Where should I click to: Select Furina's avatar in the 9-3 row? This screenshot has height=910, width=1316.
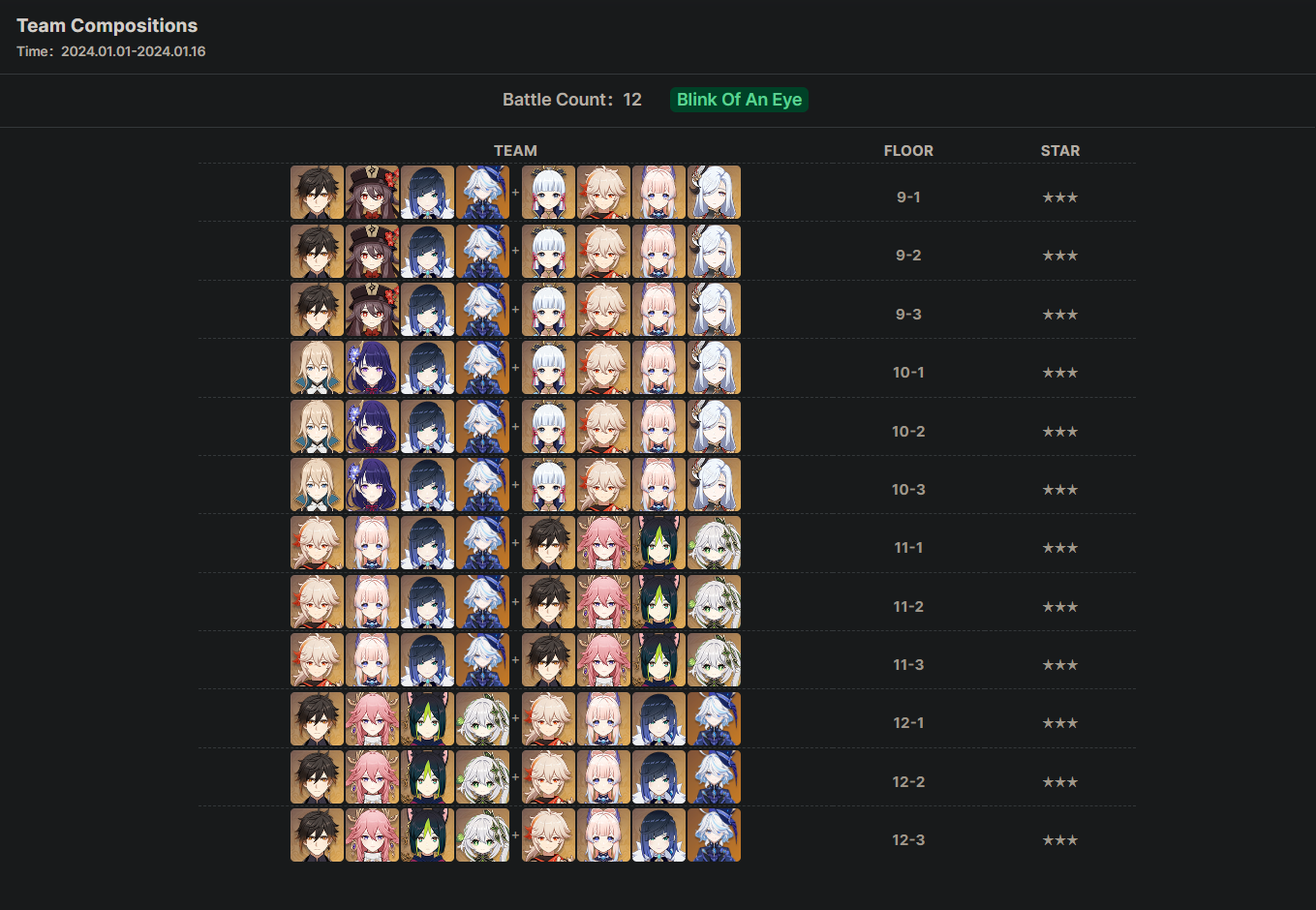coord(482,310)
